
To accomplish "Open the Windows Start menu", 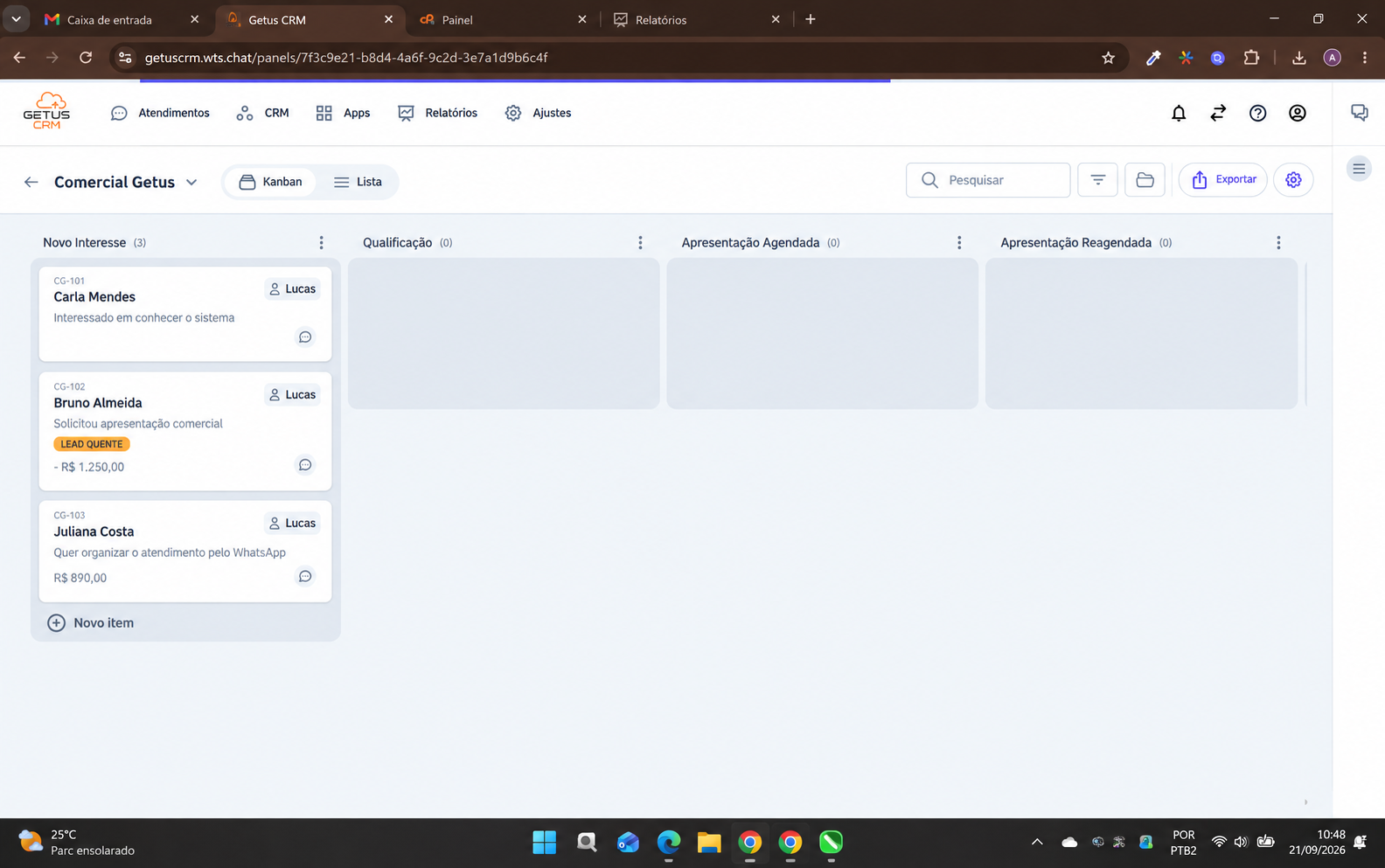I will click(x=544, y=843).
